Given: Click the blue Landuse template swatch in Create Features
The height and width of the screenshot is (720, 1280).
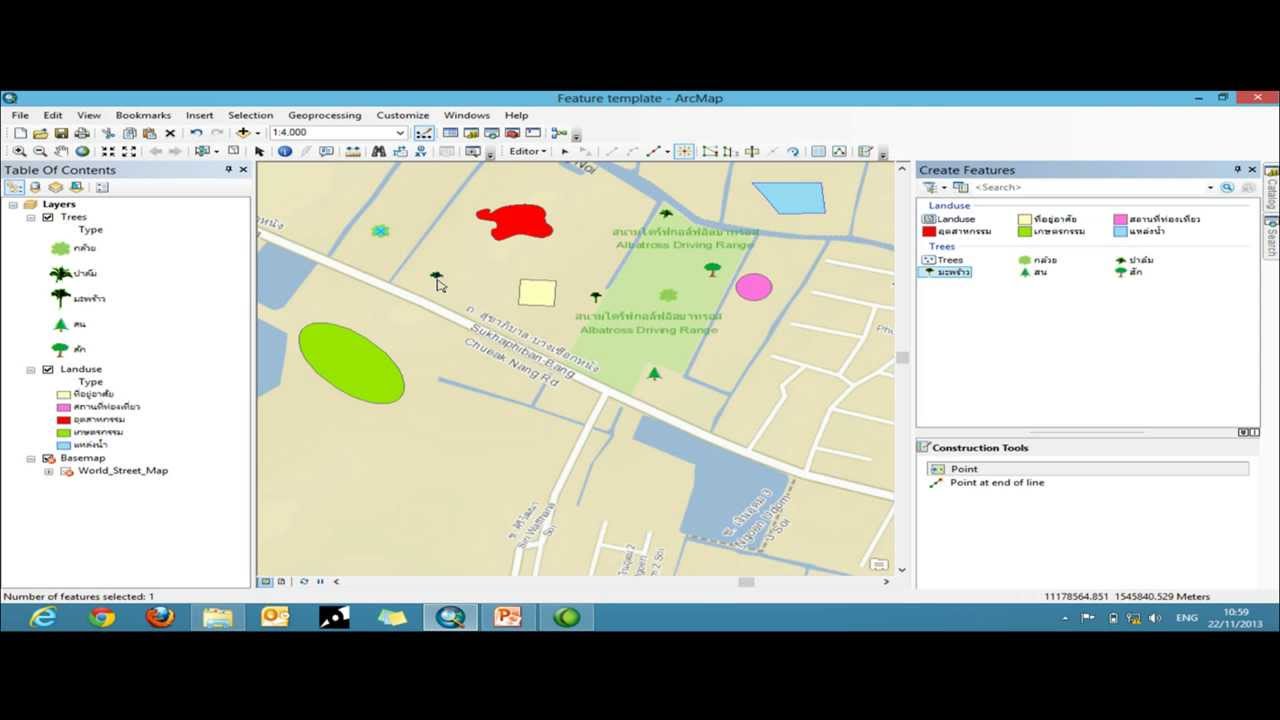Looking at the screenshot, I should coord(1120,232).
